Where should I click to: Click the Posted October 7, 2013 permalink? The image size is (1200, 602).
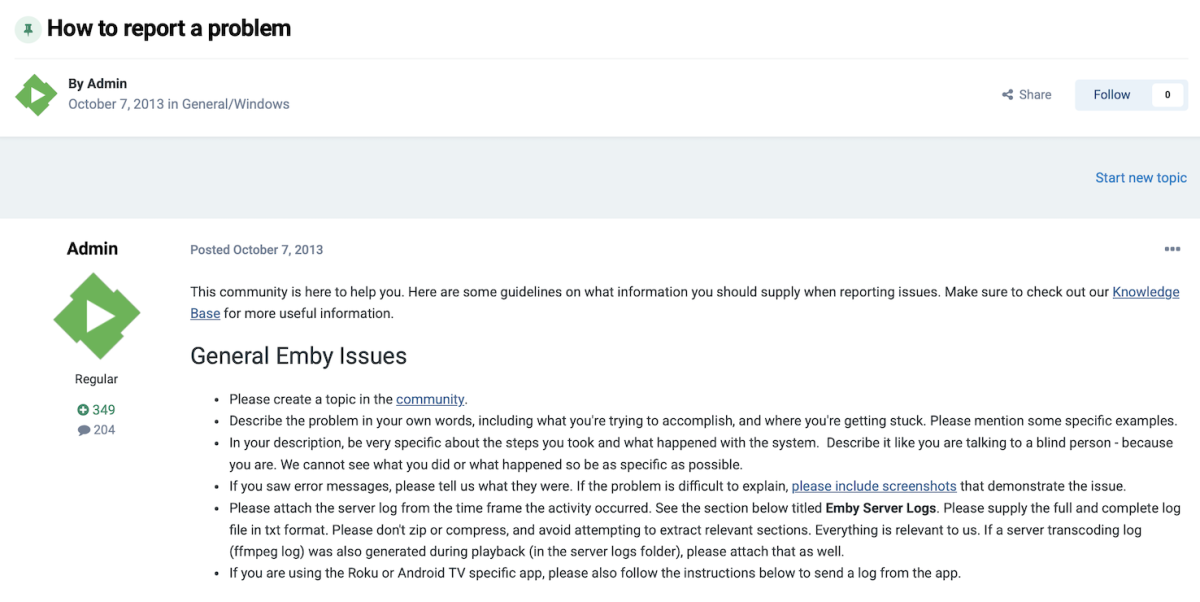point(256,249)
